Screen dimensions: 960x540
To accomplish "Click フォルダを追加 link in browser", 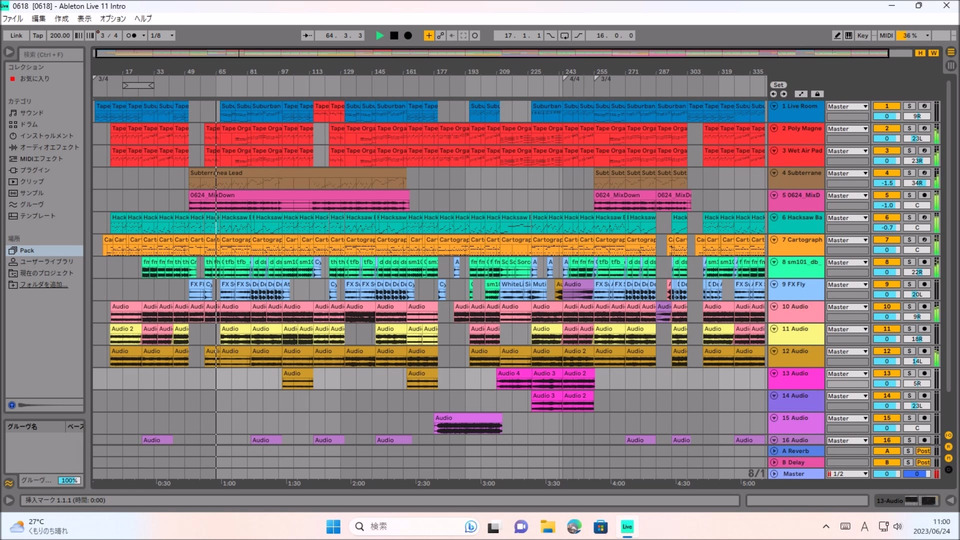I will tap(43, 285).
